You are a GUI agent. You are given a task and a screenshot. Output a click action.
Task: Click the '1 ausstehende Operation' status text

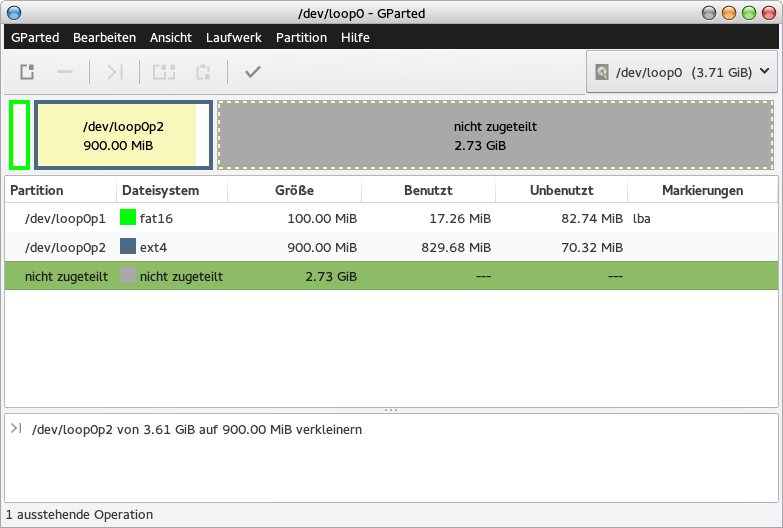point(79,515)
